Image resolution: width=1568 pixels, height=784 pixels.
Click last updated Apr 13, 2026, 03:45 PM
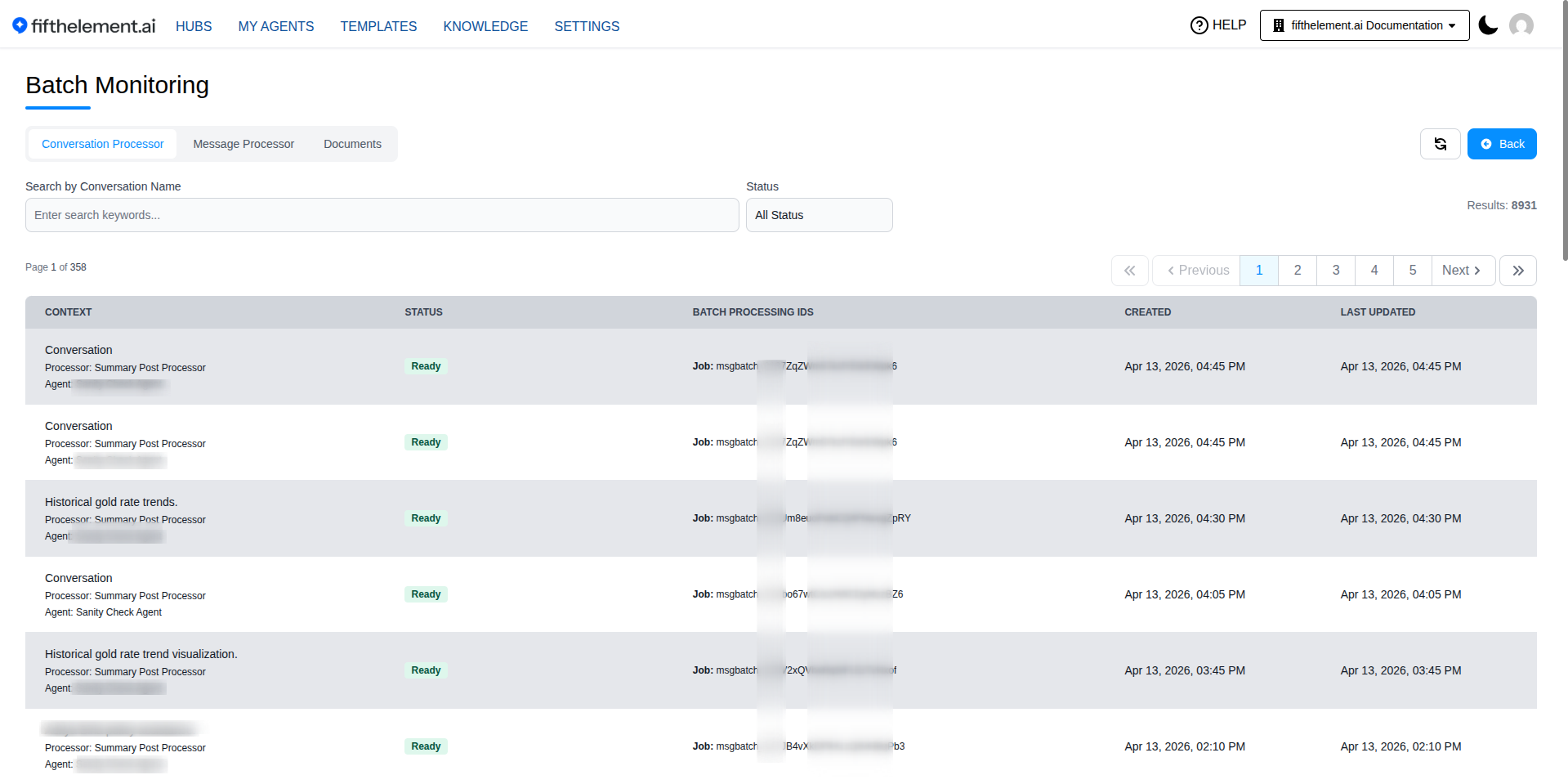pyautogui.click(x=1400, y=670)
